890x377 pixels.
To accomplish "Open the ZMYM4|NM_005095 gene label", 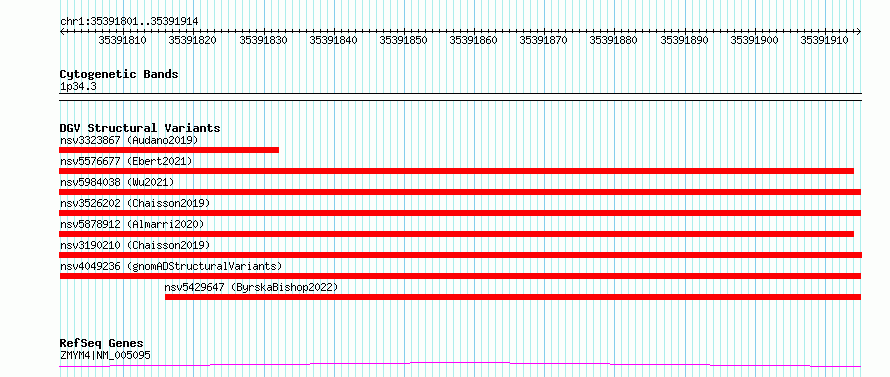I will click(106, 356).
